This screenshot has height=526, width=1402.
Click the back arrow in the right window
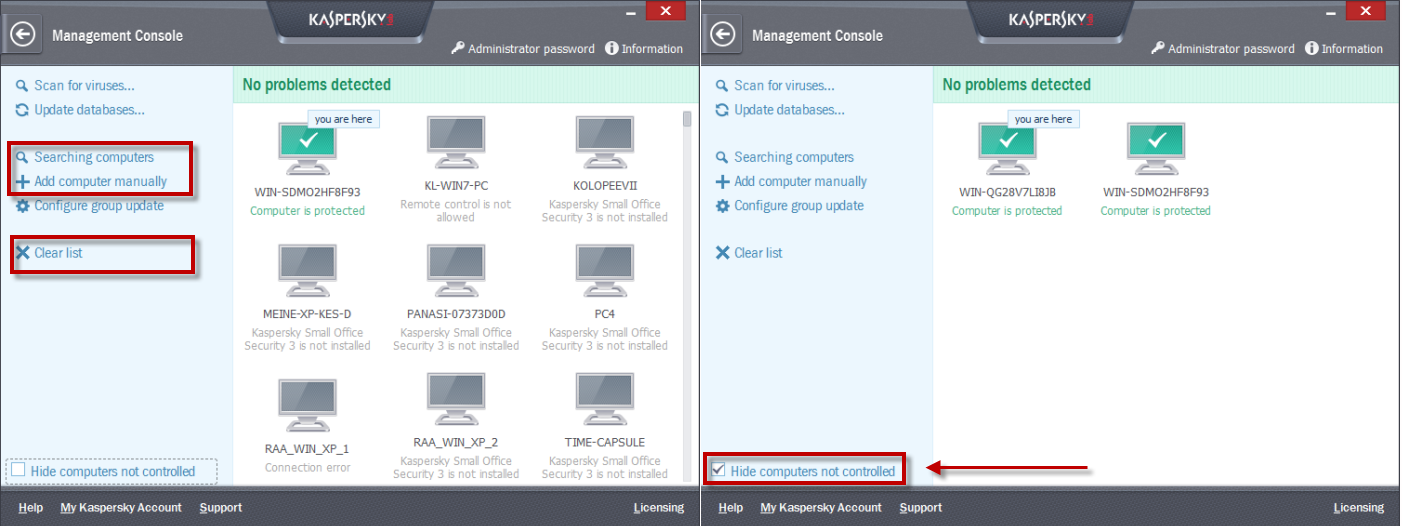[x=722, y=34]
